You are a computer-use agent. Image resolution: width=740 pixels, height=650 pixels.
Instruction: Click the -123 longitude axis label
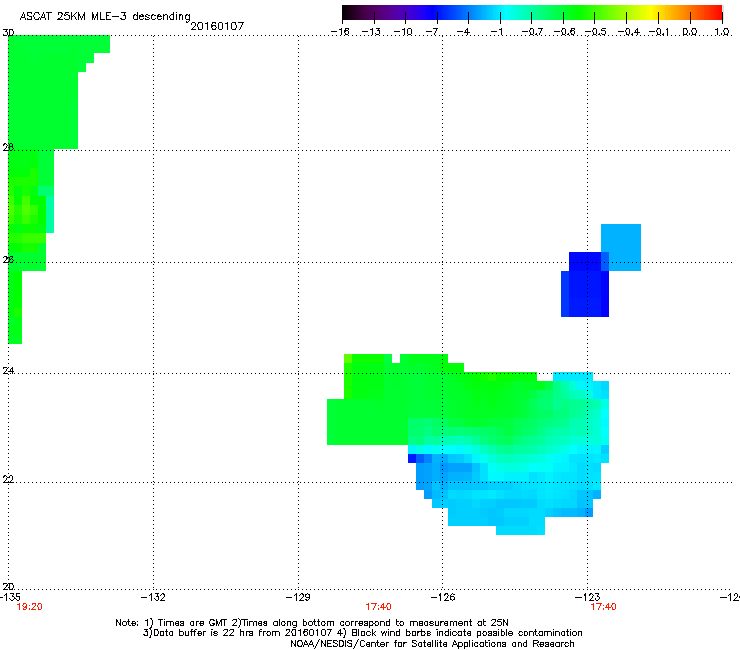click(x=588, y=598)
